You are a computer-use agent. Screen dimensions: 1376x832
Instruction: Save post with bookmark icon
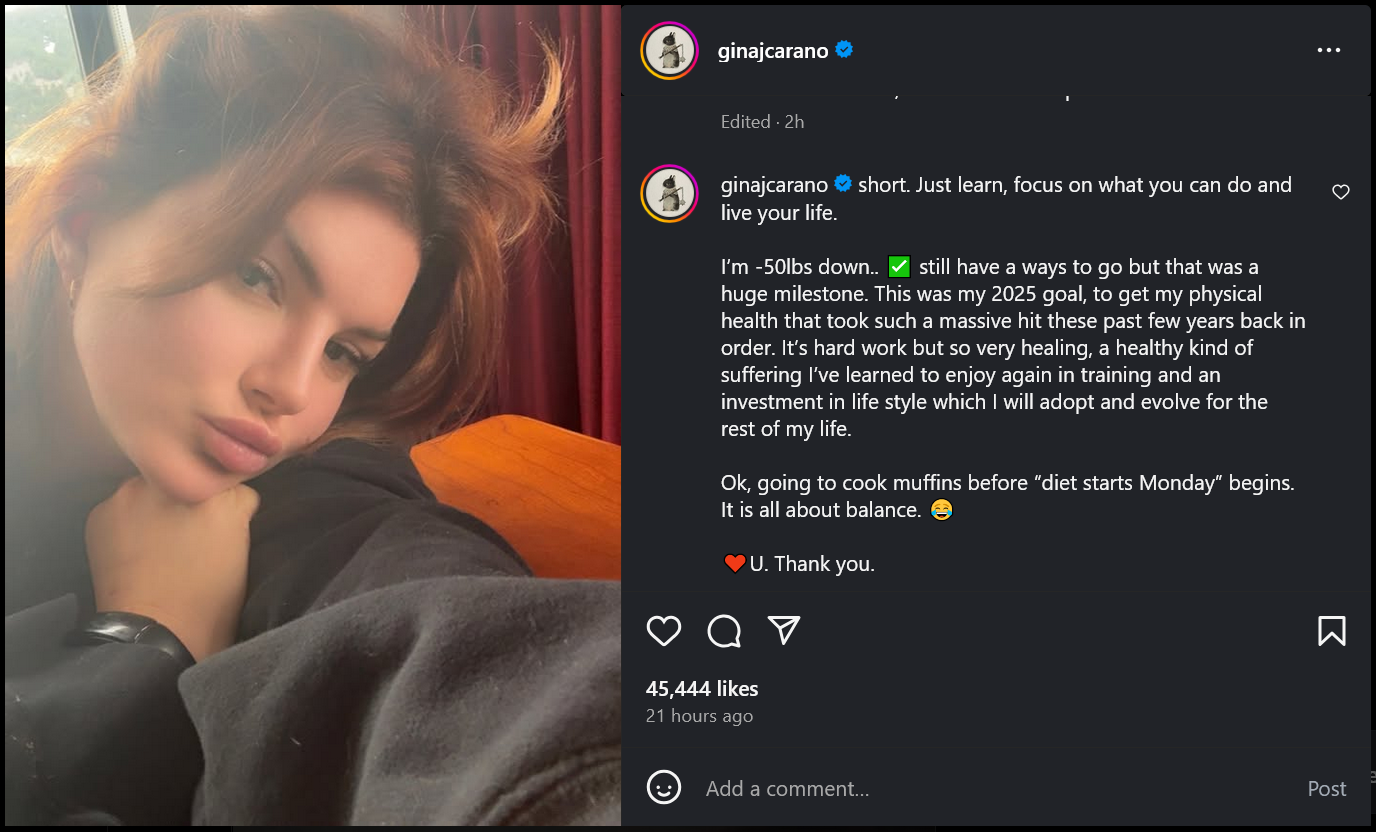(1331, 631)
